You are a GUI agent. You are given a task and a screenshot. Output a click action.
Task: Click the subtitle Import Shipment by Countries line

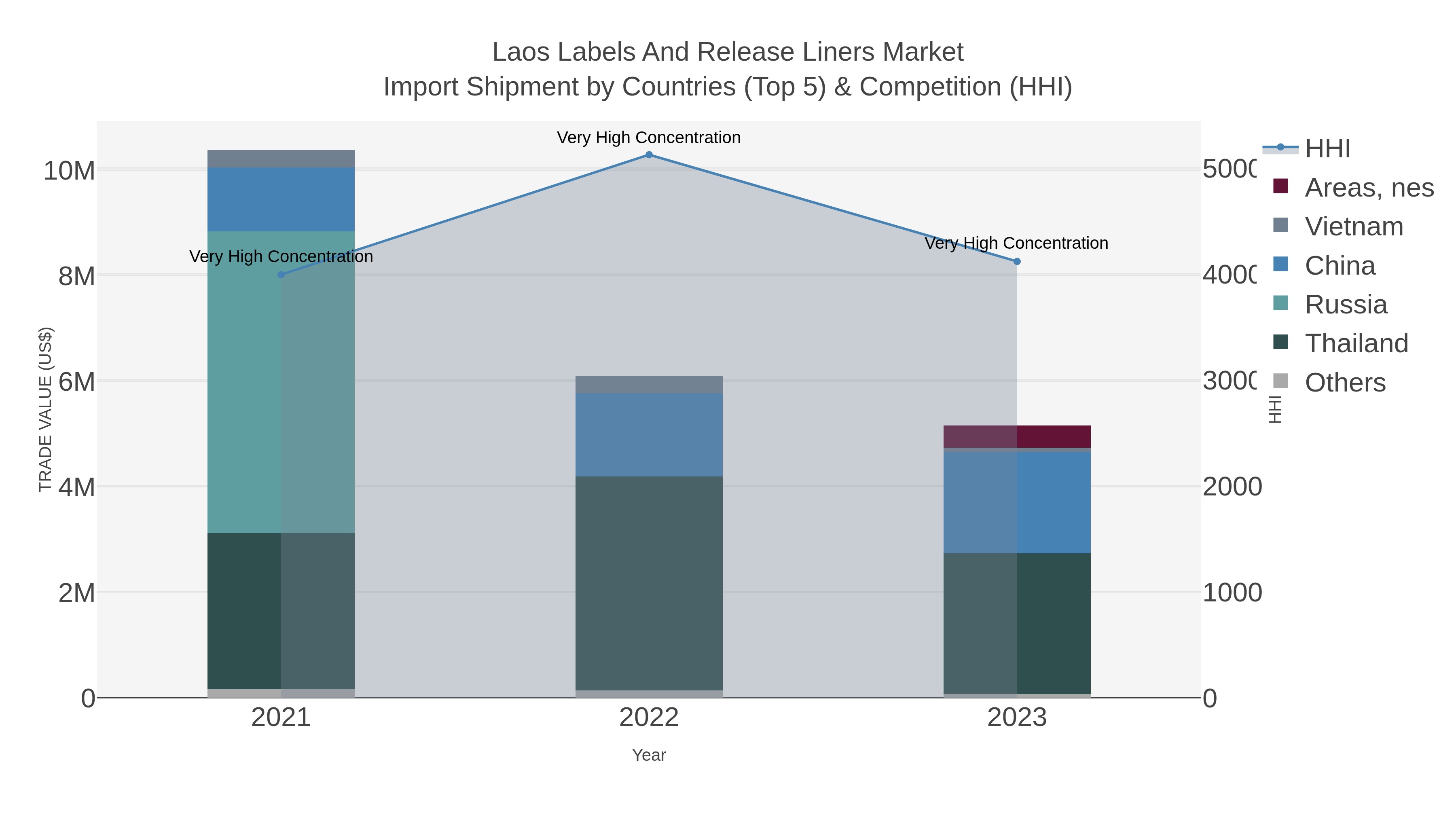click(x=728, y=87)
